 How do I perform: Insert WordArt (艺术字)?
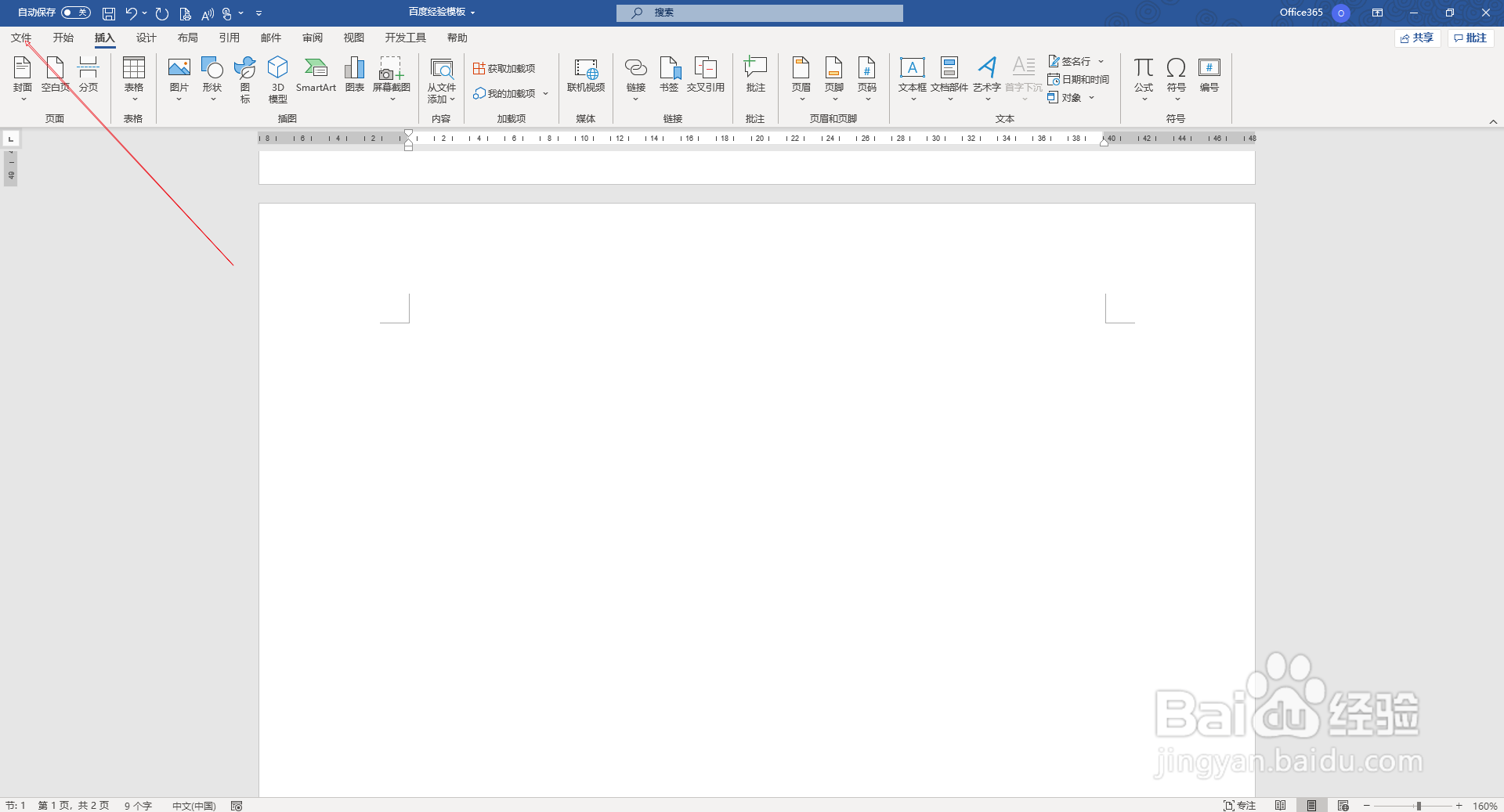click(x=987, y=78)
